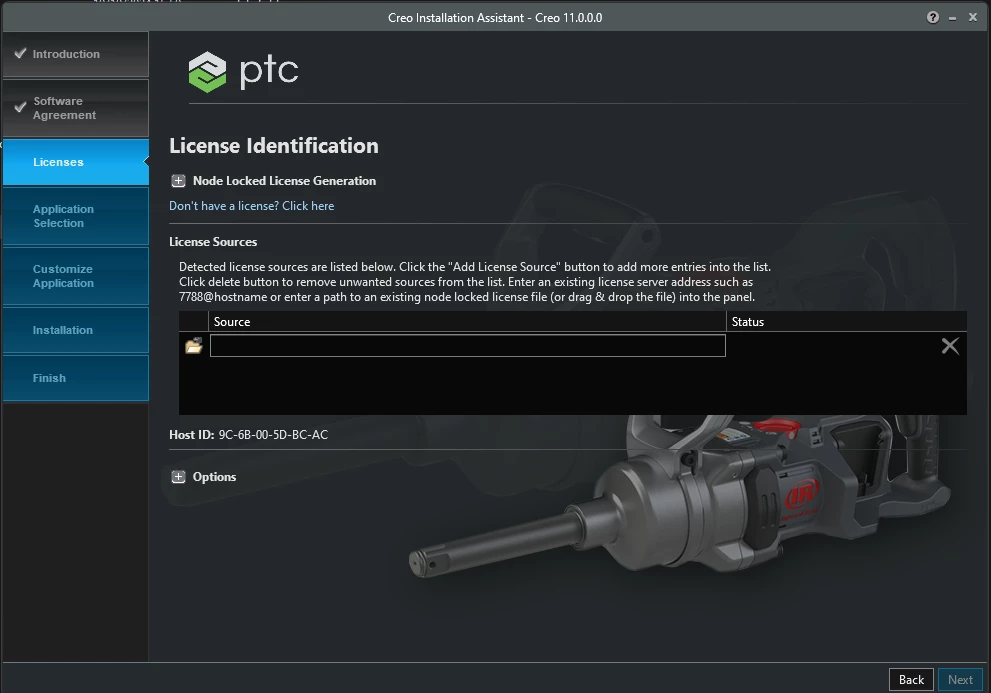The width and height of the screenshot is (991, 693).
Task: Click the License Sources label
Action: point(213,242)
